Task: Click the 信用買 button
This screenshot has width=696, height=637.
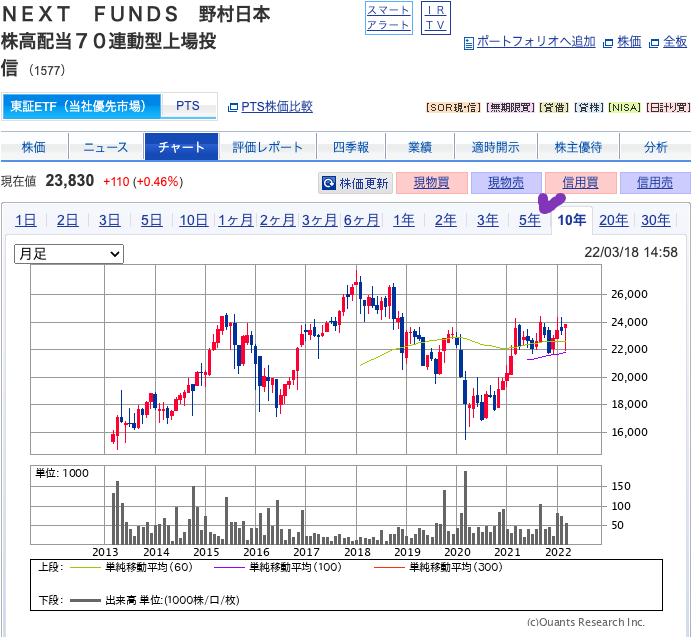Action: coord(581,183)
